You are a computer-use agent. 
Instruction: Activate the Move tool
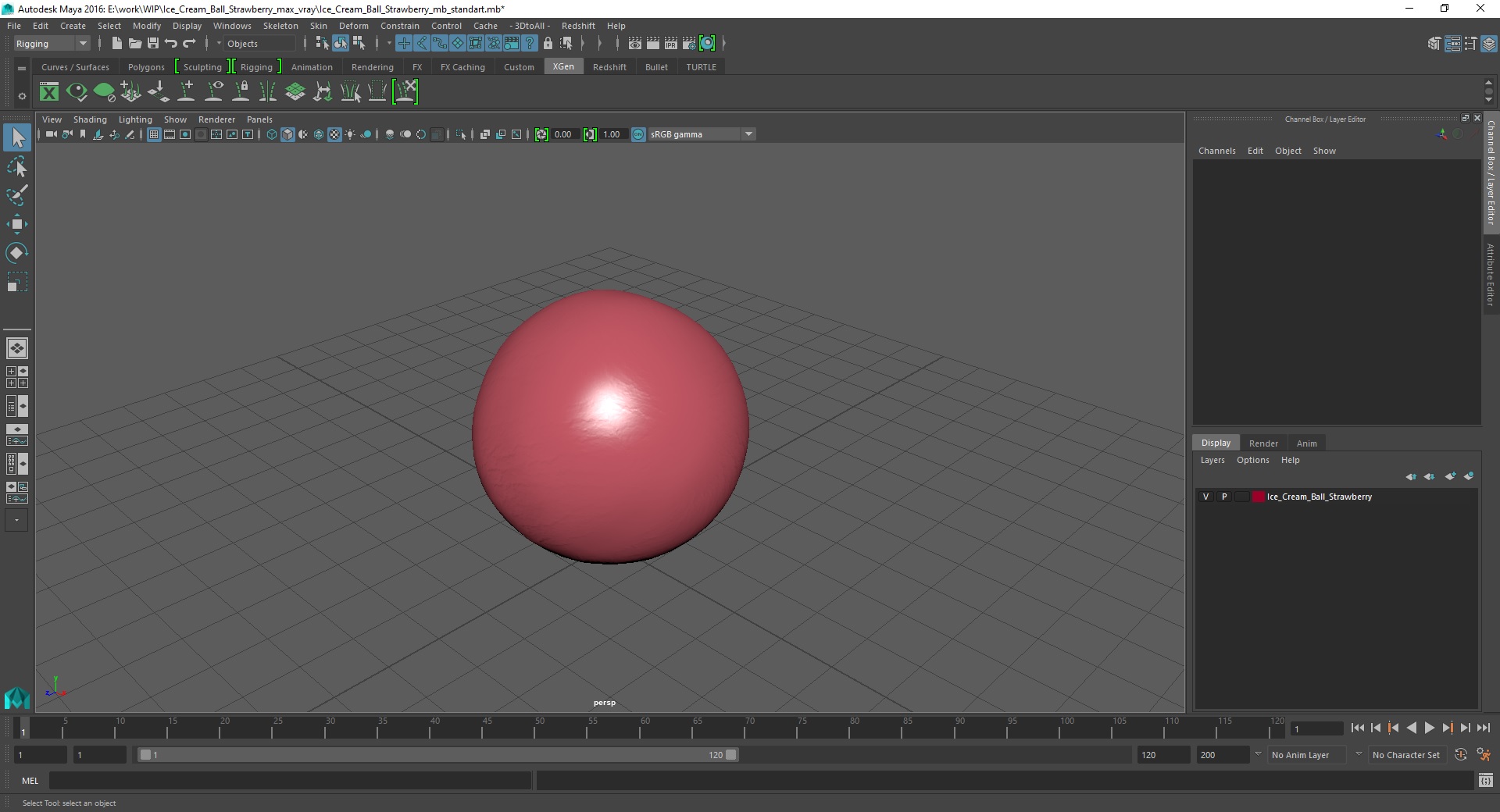(17, 224)
